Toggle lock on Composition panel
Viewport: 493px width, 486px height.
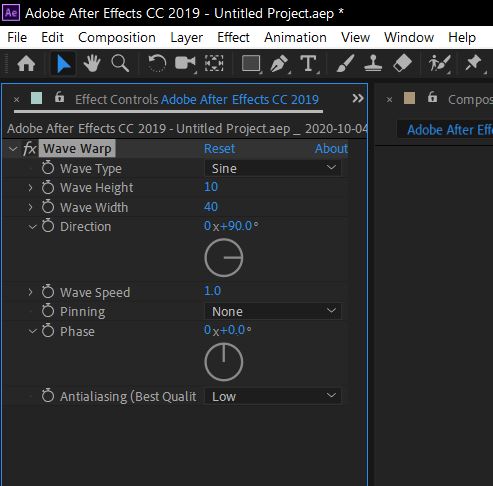[x=432, y=97]
